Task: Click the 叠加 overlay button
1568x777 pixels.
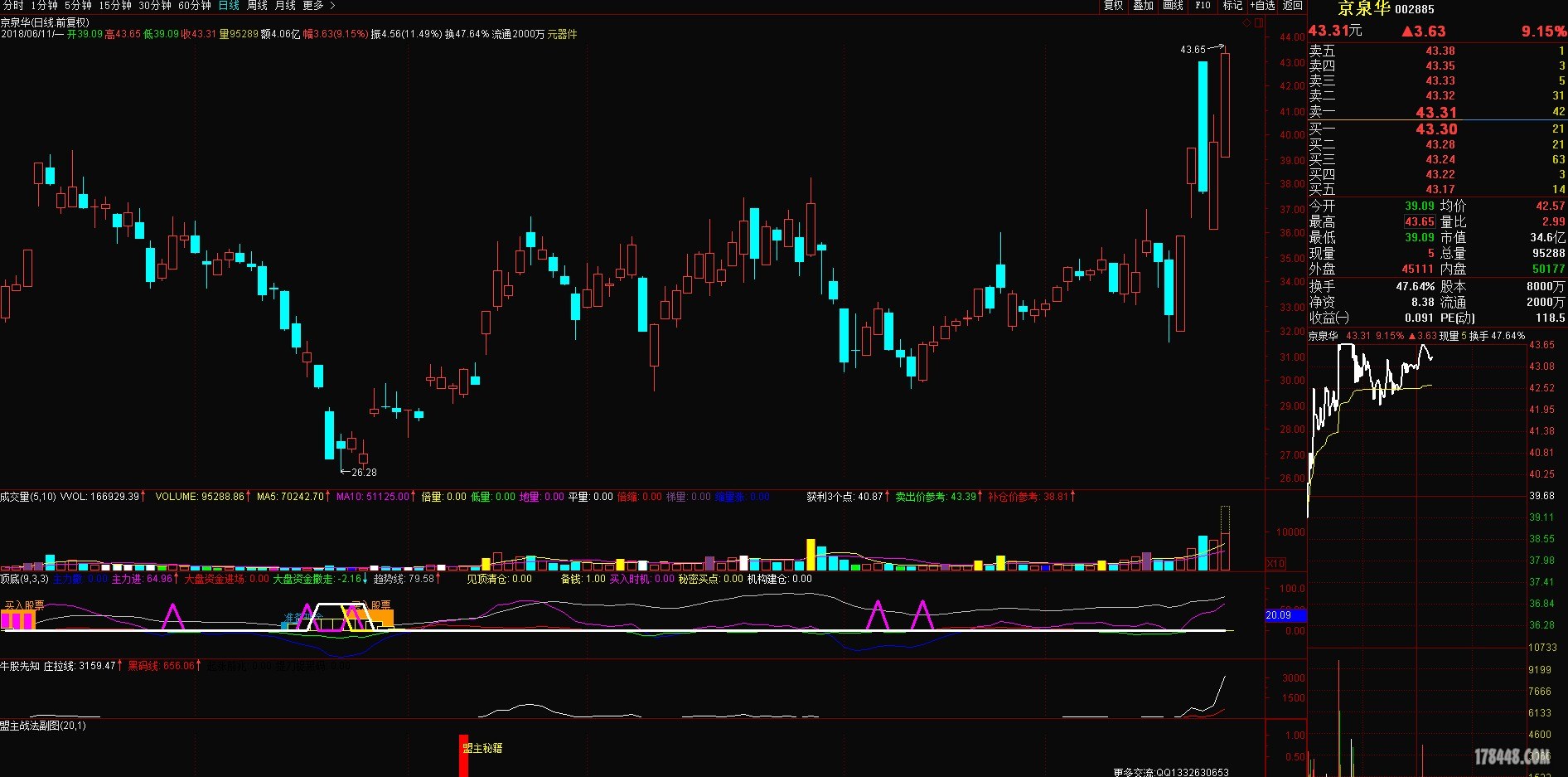Action: click(x=1143, y=6)
